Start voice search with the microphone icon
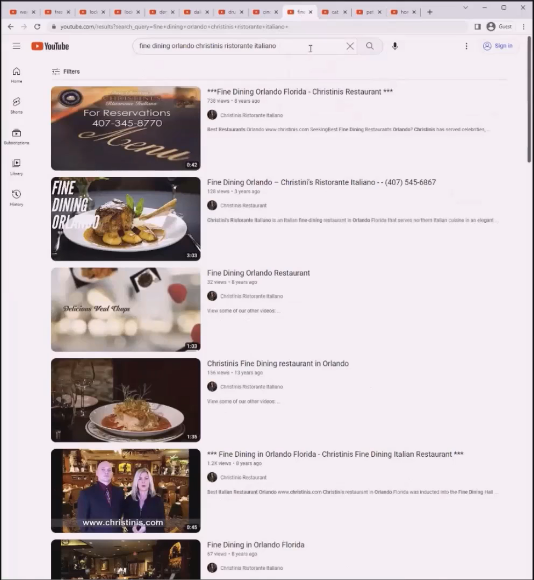The image size is (534, 580). pyautogui.click(x=395, y=46)
